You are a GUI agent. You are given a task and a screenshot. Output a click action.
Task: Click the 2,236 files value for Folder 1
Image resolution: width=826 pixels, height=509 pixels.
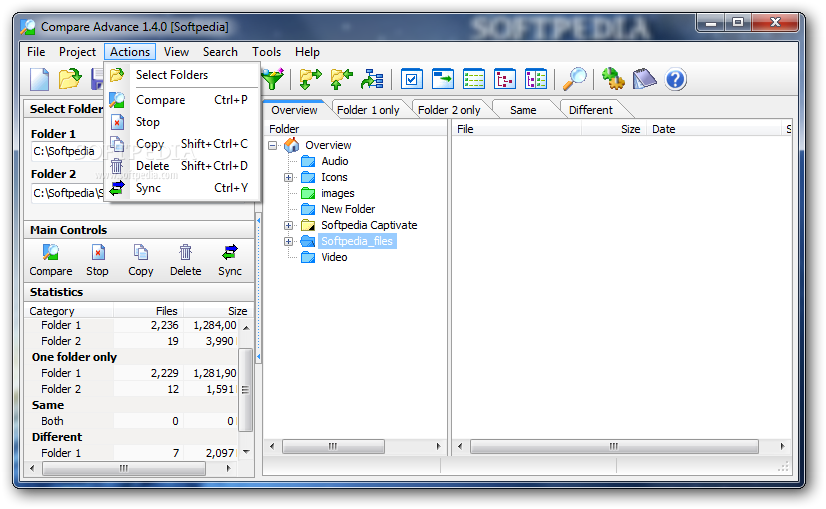click(164, 325)
